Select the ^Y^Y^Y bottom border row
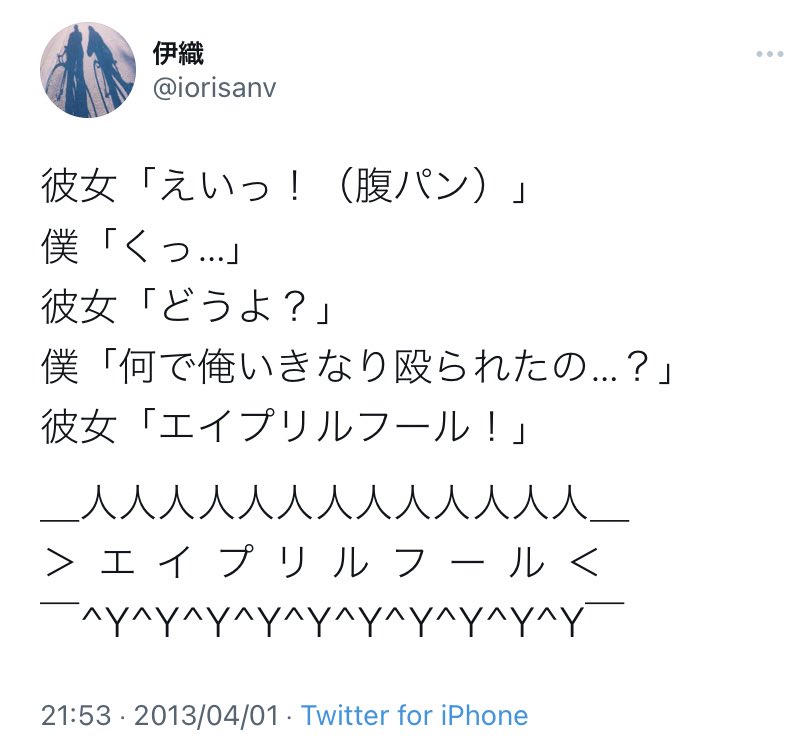The height and width of the screenshot is (753, 807). click(x=332, y=619)
